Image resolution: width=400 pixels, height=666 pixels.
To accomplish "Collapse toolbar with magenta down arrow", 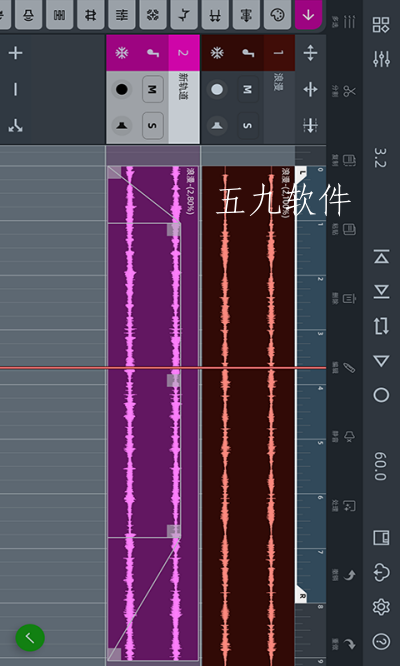I will pos(308,15).
